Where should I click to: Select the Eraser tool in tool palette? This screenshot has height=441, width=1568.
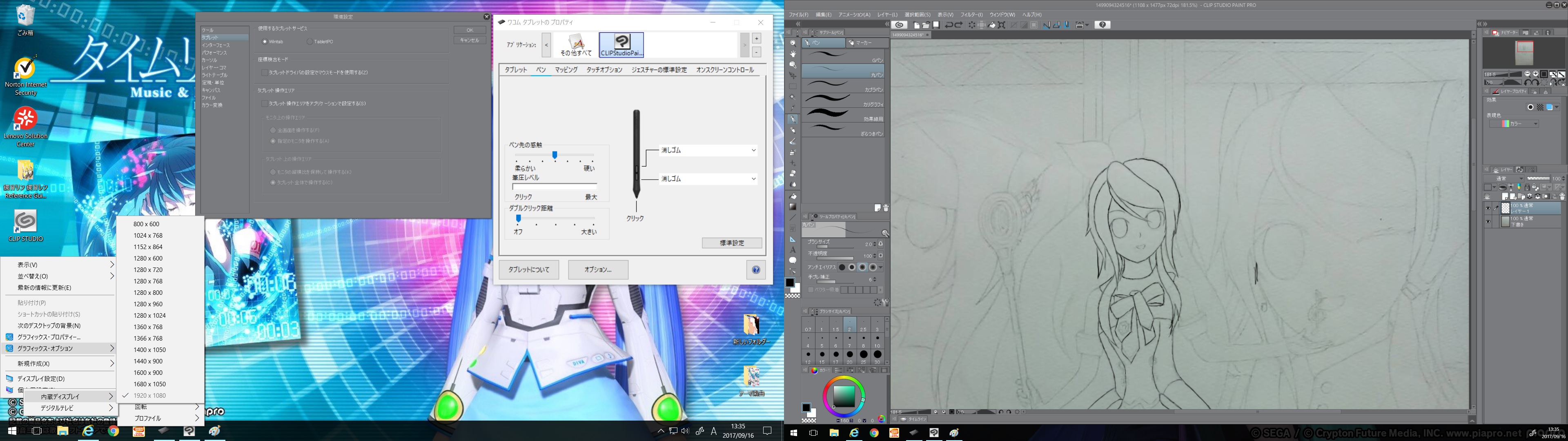pyautogui.click(x=793, y=174)
